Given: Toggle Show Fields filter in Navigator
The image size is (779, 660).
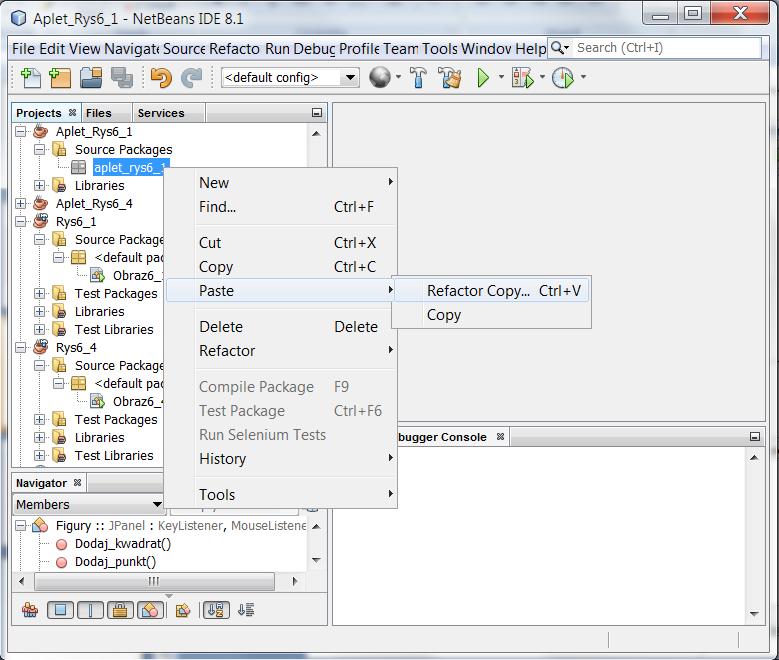Looking at the screenshot, I should coord(60,610).
